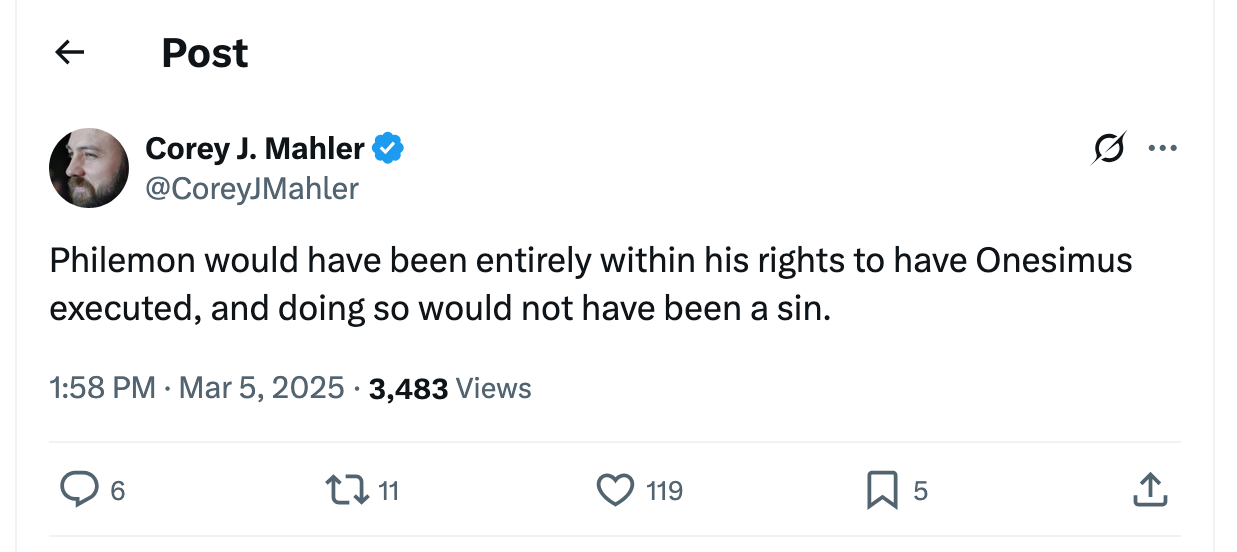
Task: Click the repost count of 11
Action: coord(389,491)
